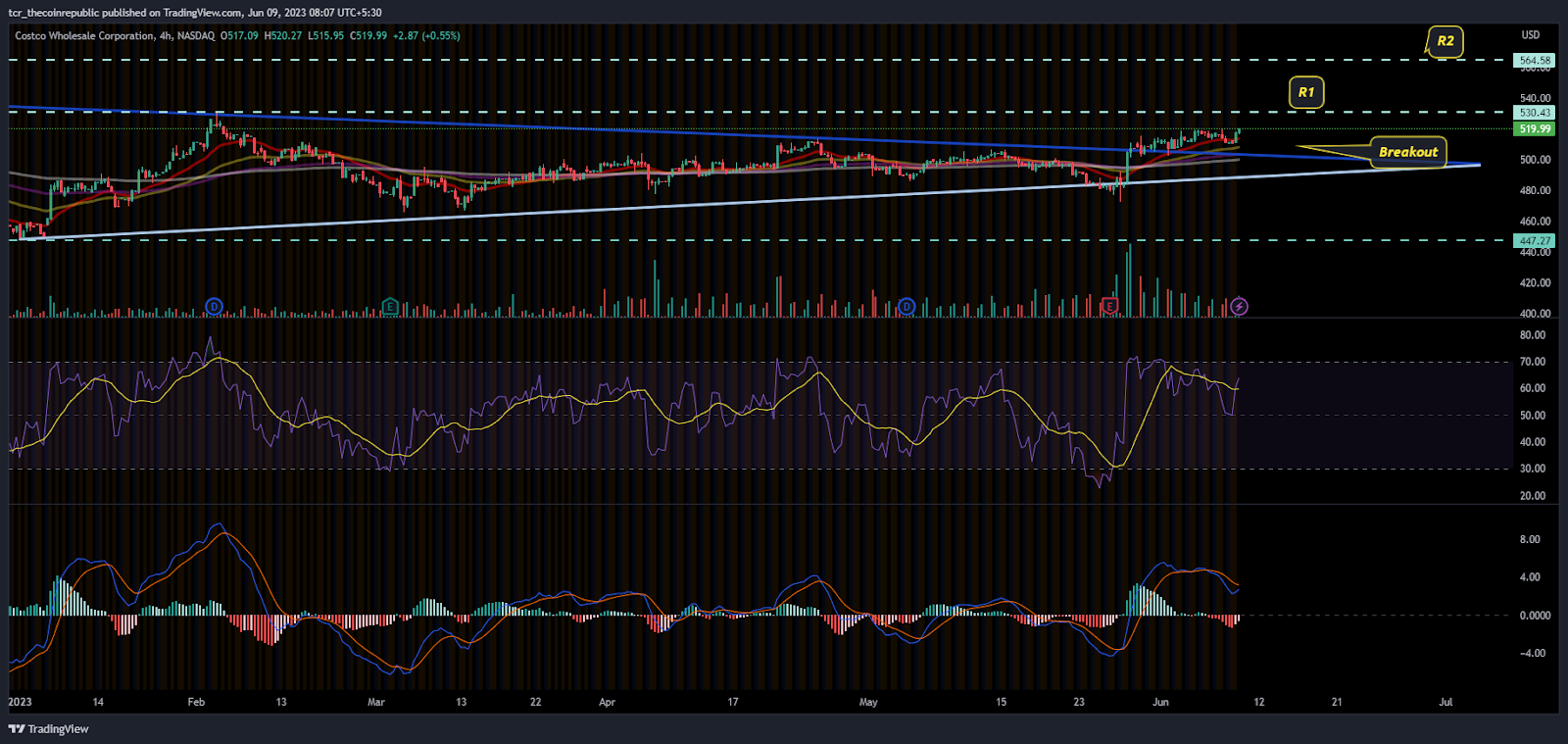Viewport: 1568px width, 744px height.
Task: Click the high value H520.27
Action: (283, 36)
